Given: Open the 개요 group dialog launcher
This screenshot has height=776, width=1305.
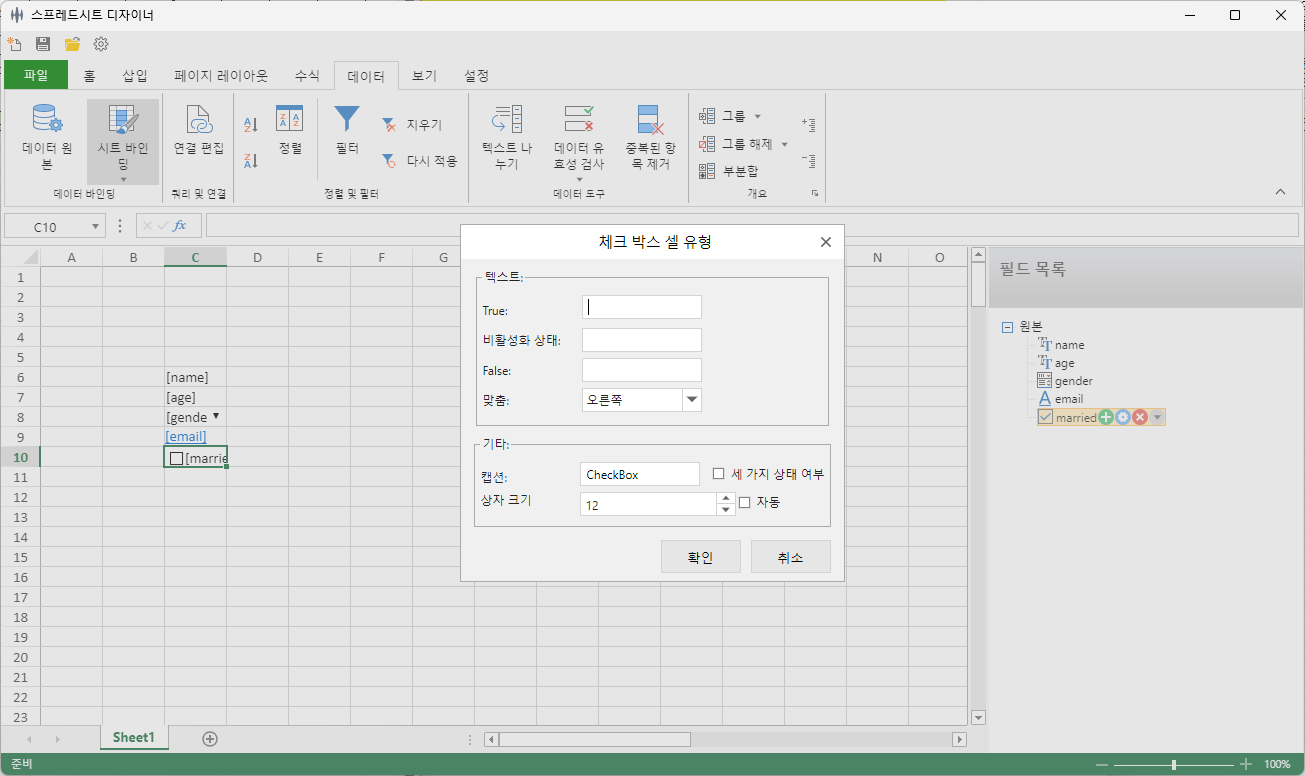Looking at the screenshot, I should [815, 193].
